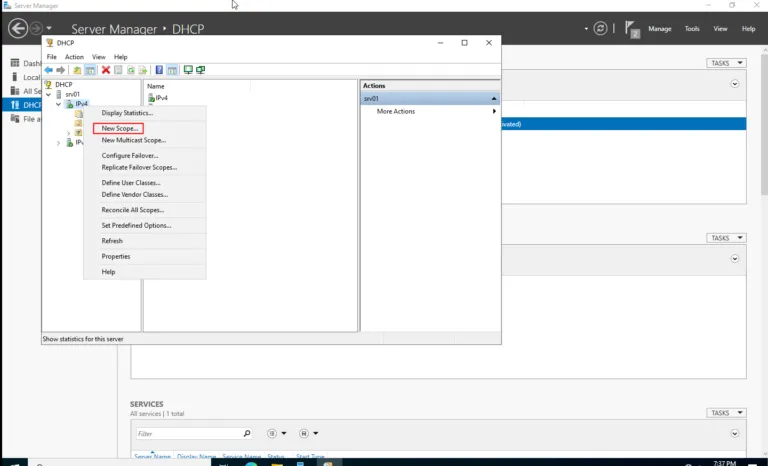Click the Refresh toolbar icon in DHCP console
This screenshot has height=466, width=768.
point(130,70)
